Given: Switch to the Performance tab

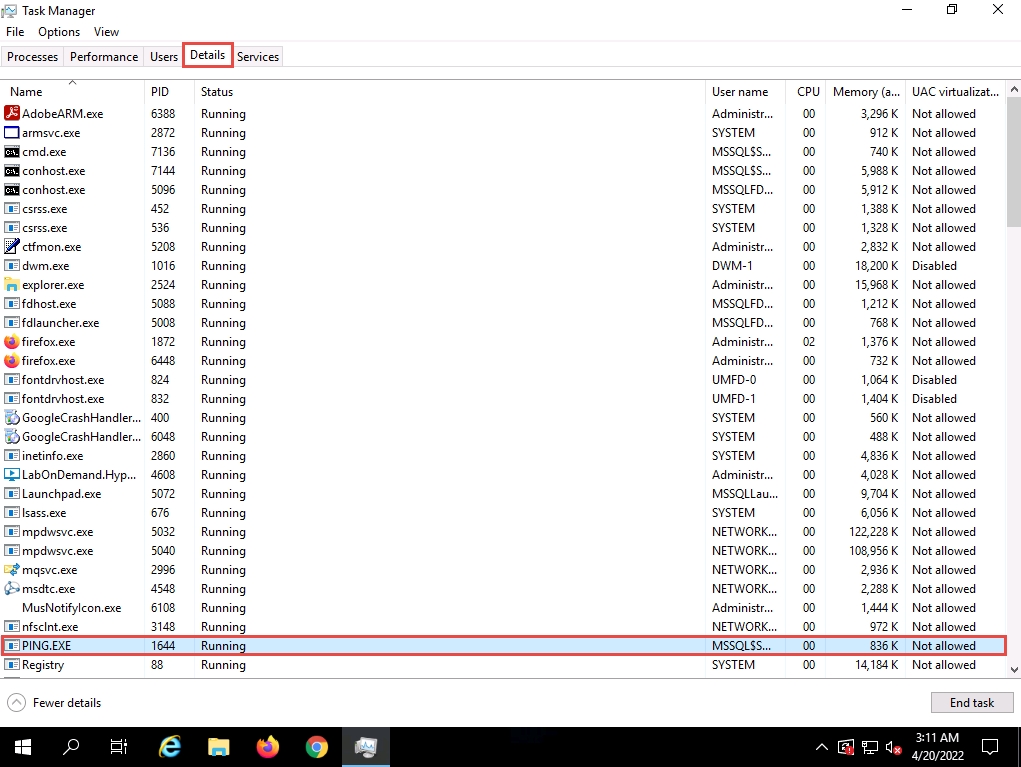Looking at the screenshot, I should coord(104,57).
